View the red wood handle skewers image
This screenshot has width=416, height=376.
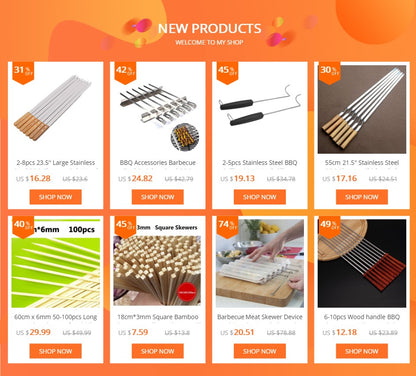tap(362, 263)
